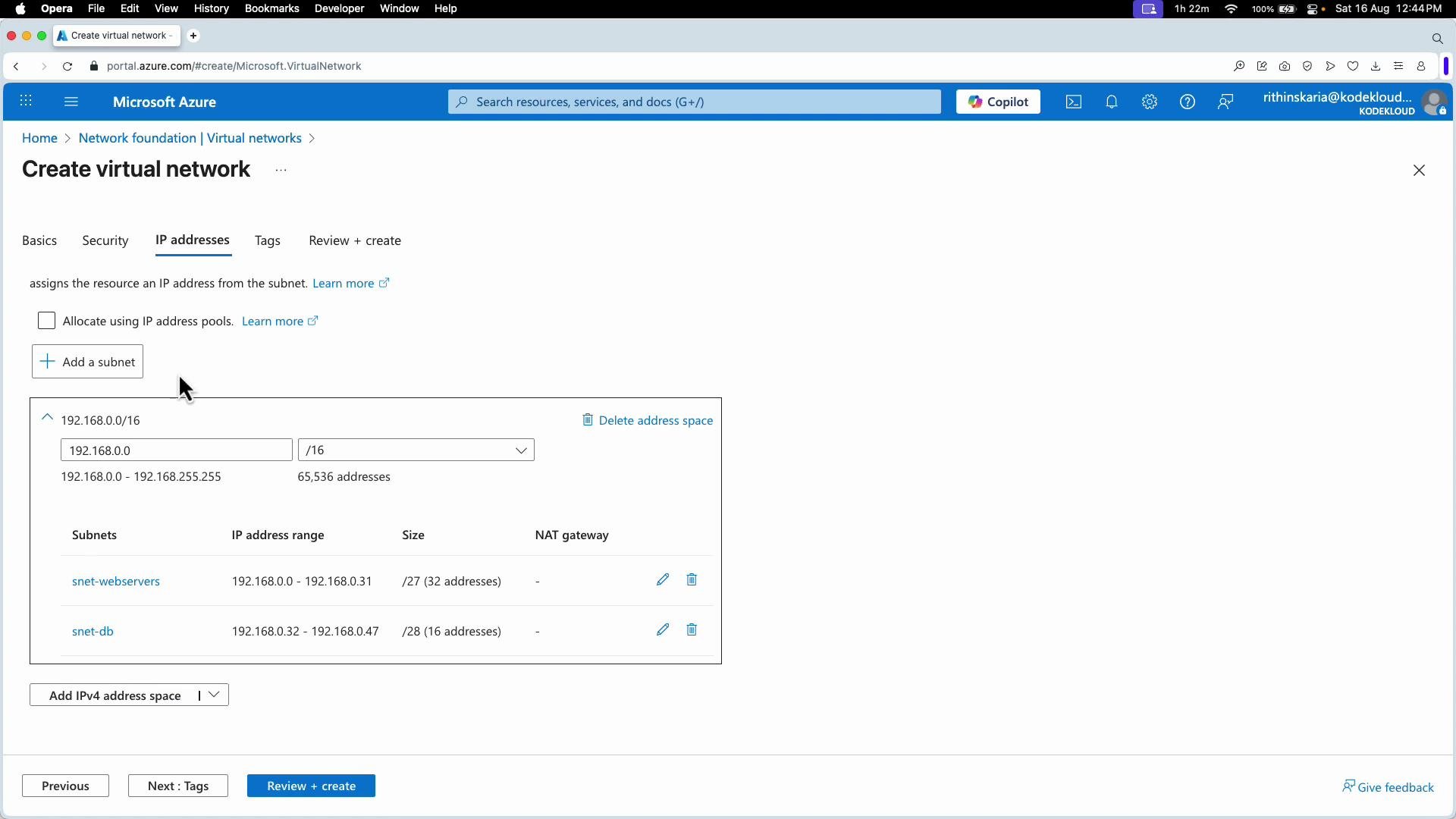Open the apps grid launcher icon
This screenshot has height=819, width=1456.
pyautogui.click(x=26, y=102)
